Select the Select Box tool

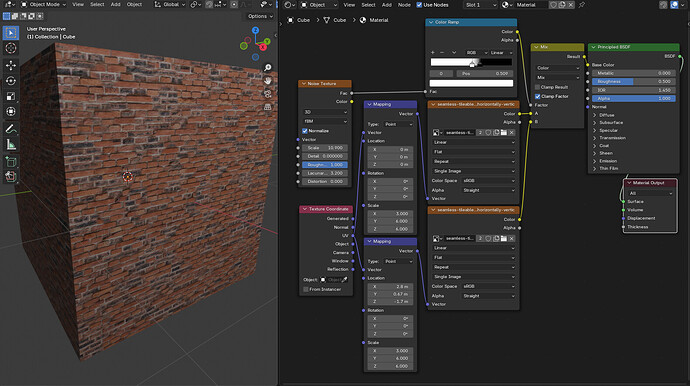pos(11,33)
